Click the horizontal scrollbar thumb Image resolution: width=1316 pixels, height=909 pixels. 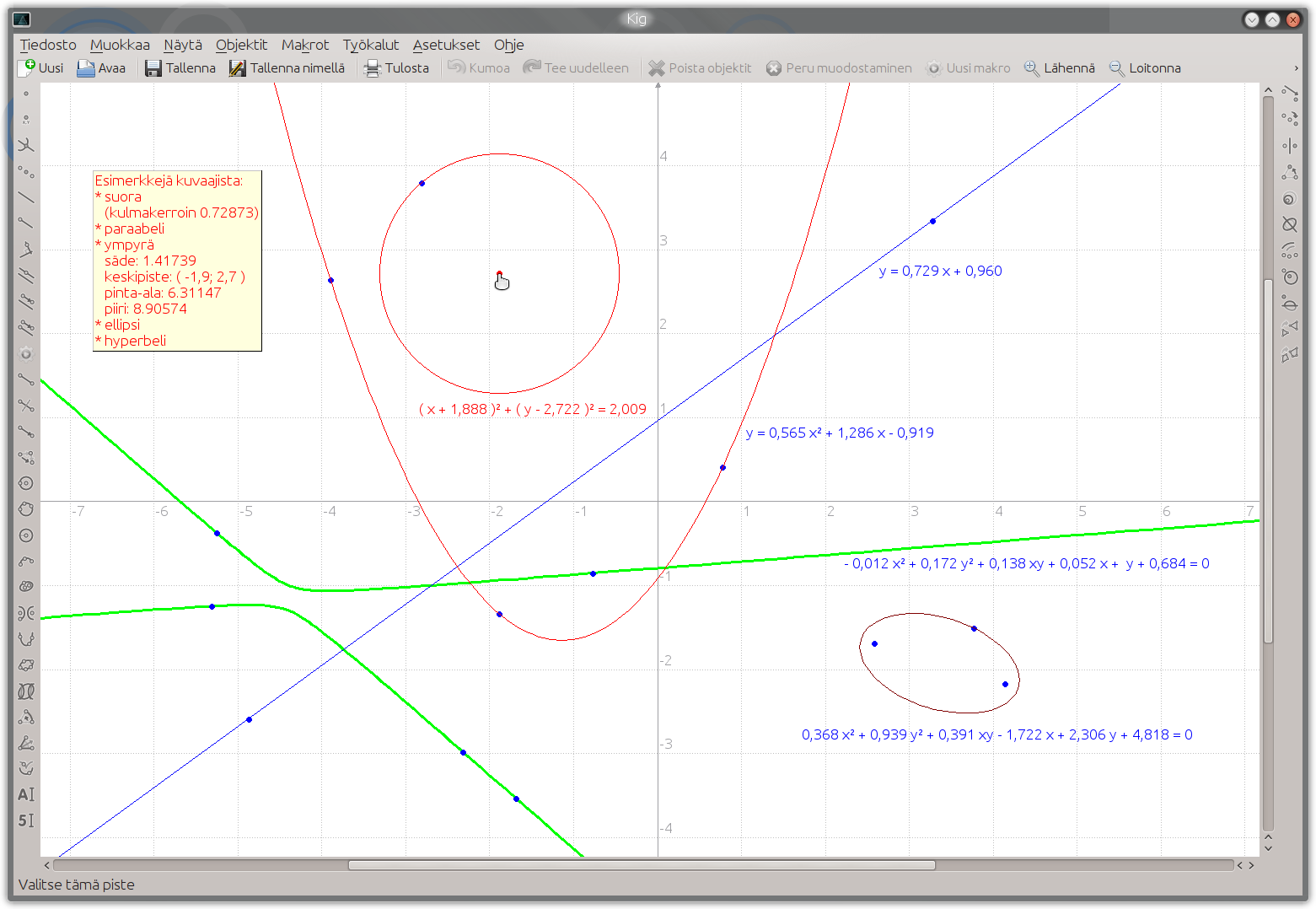click(x=642, y=865)
